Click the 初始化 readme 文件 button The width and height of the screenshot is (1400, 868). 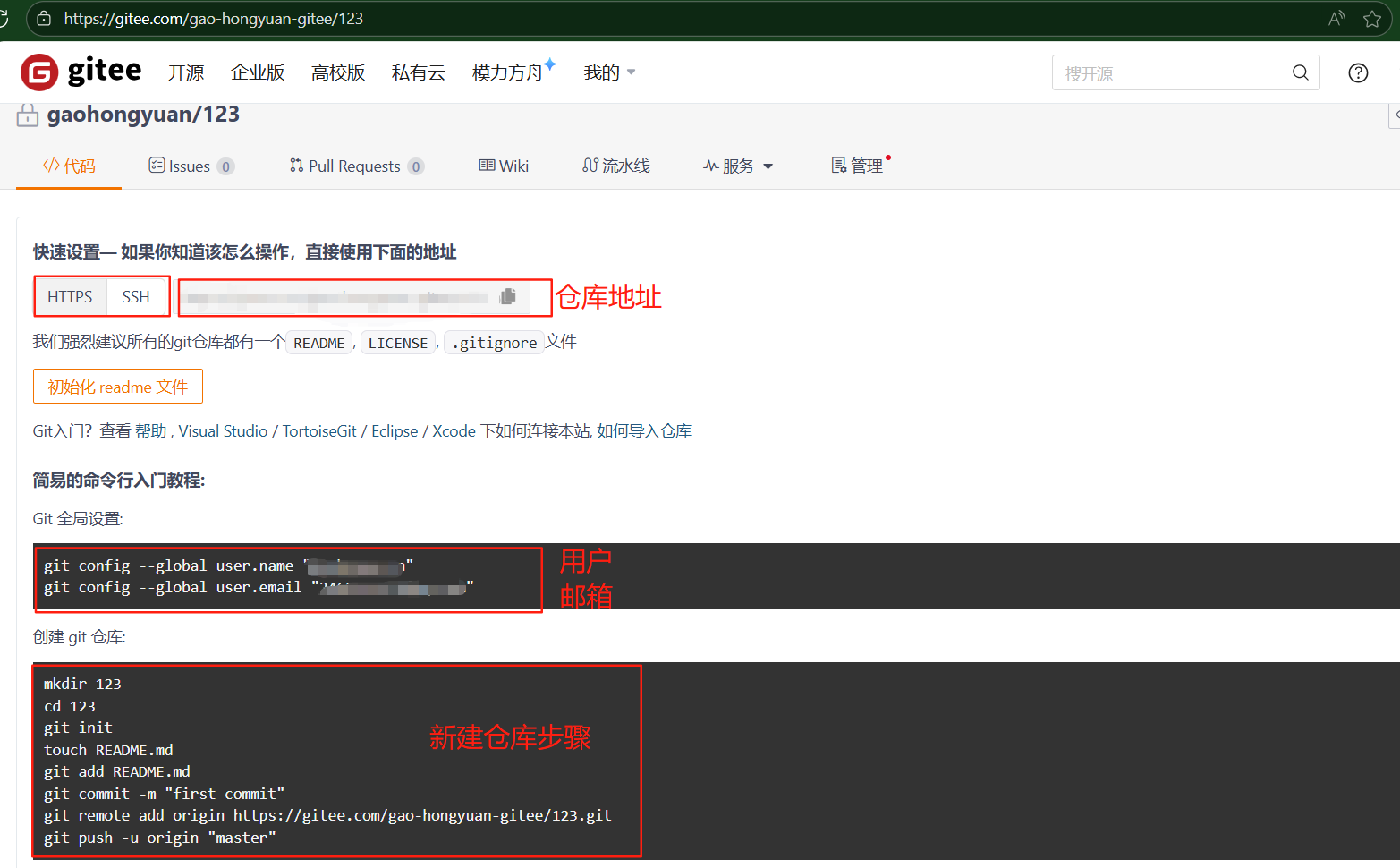click(x=118, y=387)
